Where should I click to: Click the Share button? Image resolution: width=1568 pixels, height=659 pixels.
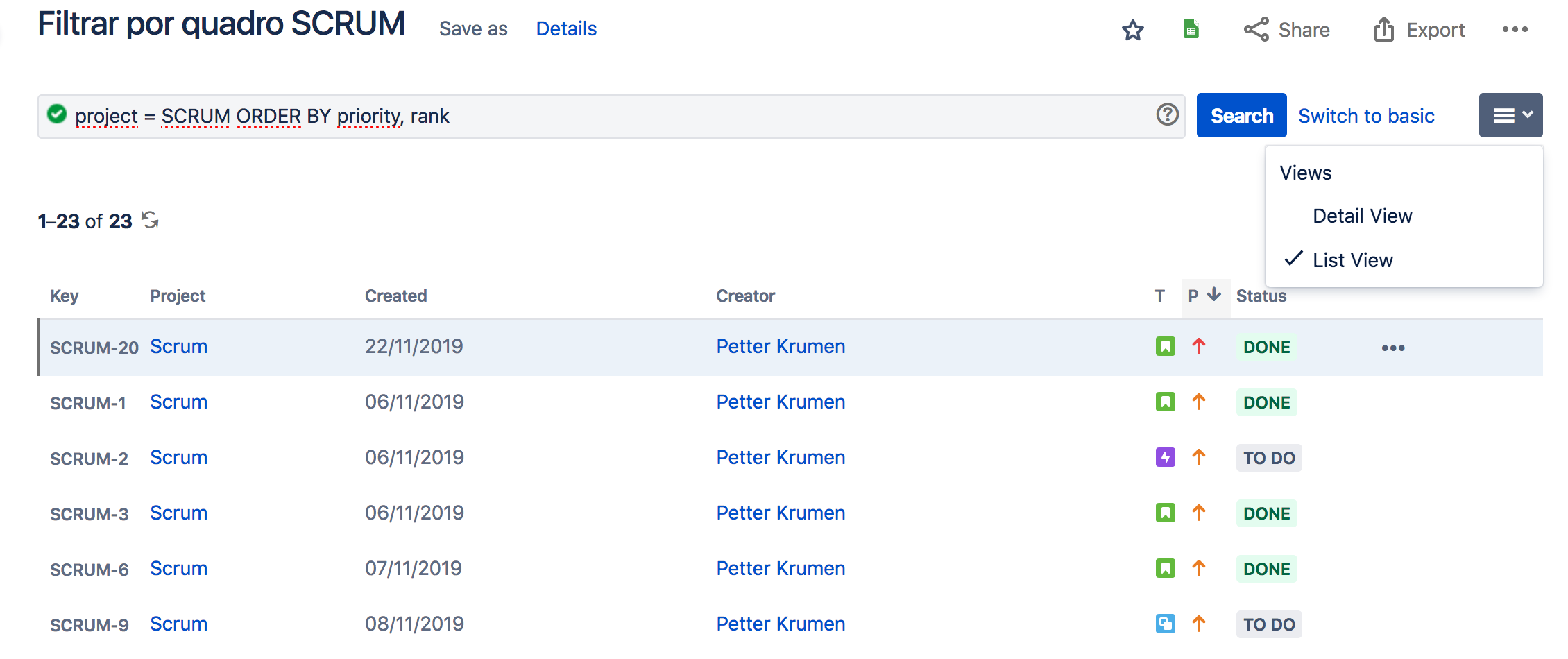click(x=1286, y=30)
